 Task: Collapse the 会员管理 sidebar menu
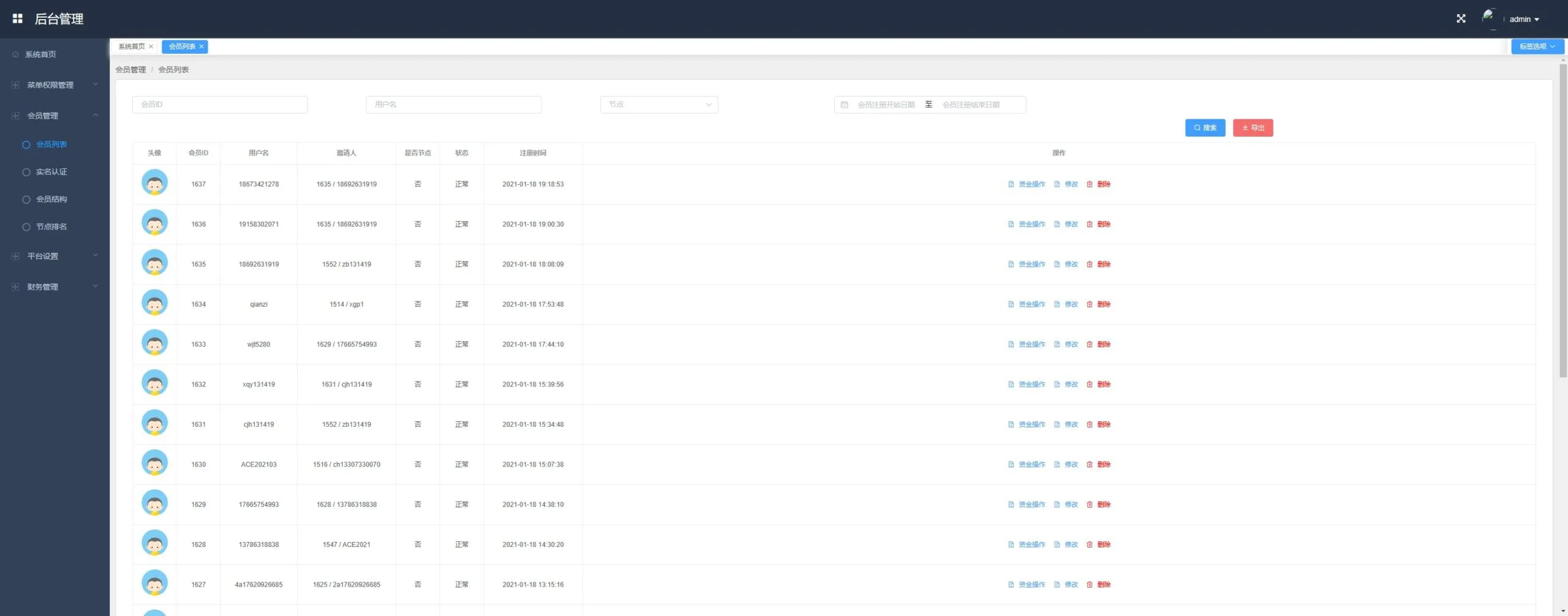[x=55, y=116]
